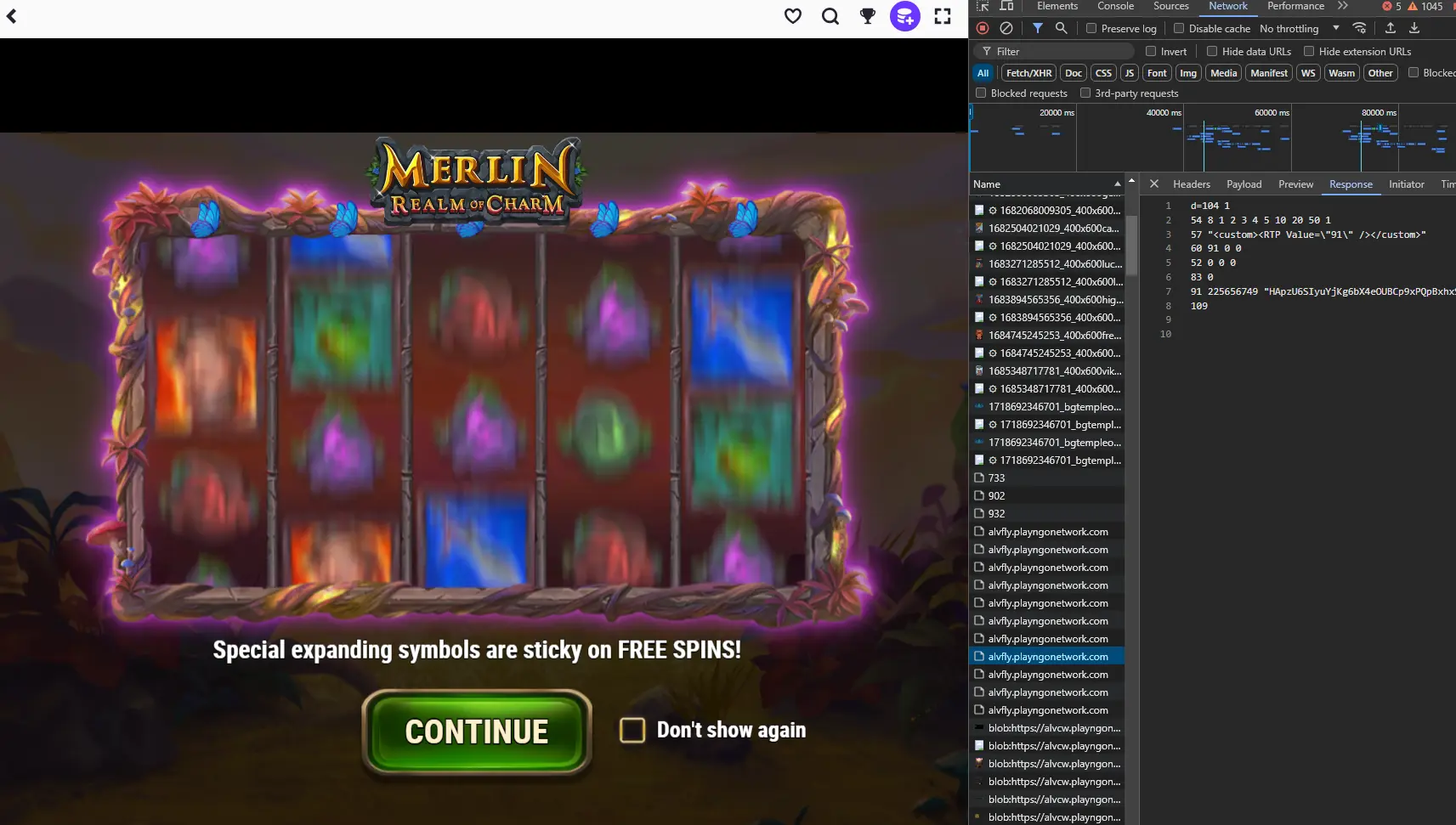Image resolution: width=1456 pixels, height=825 pixels.
Task: Click the green CONTINUE button
Action: coord(477,732)
